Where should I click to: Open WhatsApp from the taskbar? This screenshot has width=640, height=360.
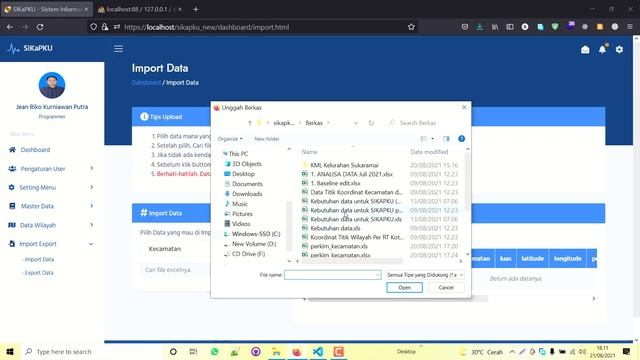[214, 351]
